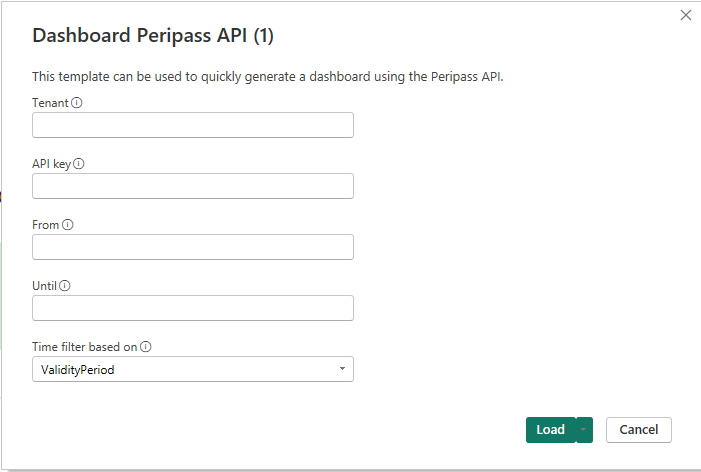Click the Time filter based on label
The width and height of the screenshot is (701, 472).
84,347
